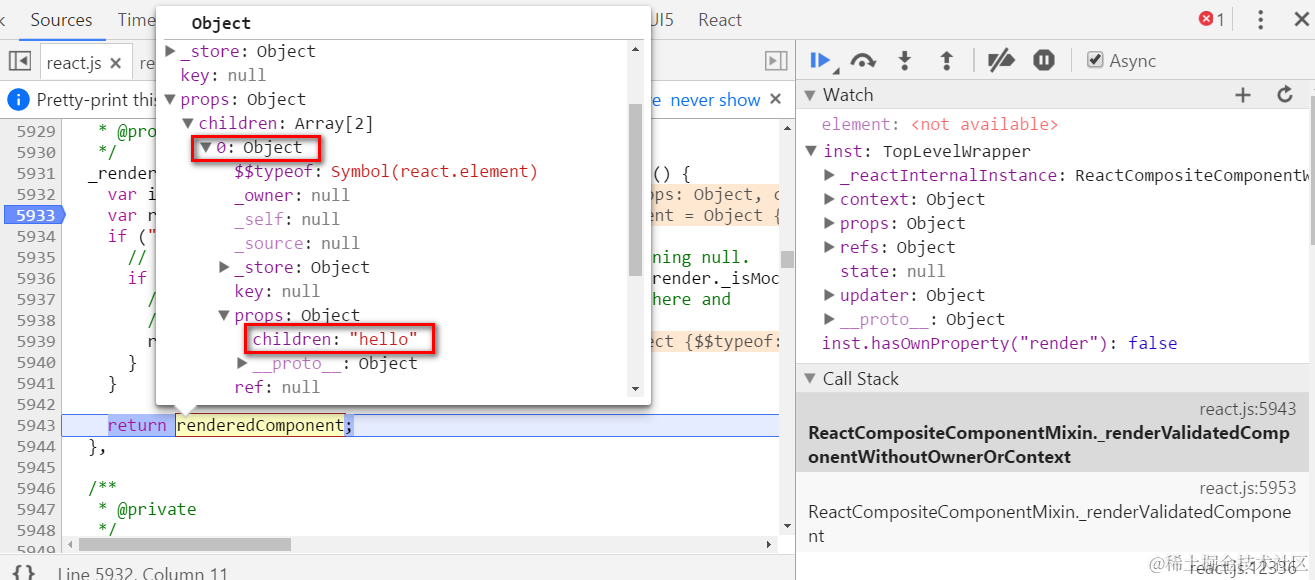Click line number 5943 gutter
Viewport: 1315px width, 580px height.
pyautogui.click(x=36, y=425)
